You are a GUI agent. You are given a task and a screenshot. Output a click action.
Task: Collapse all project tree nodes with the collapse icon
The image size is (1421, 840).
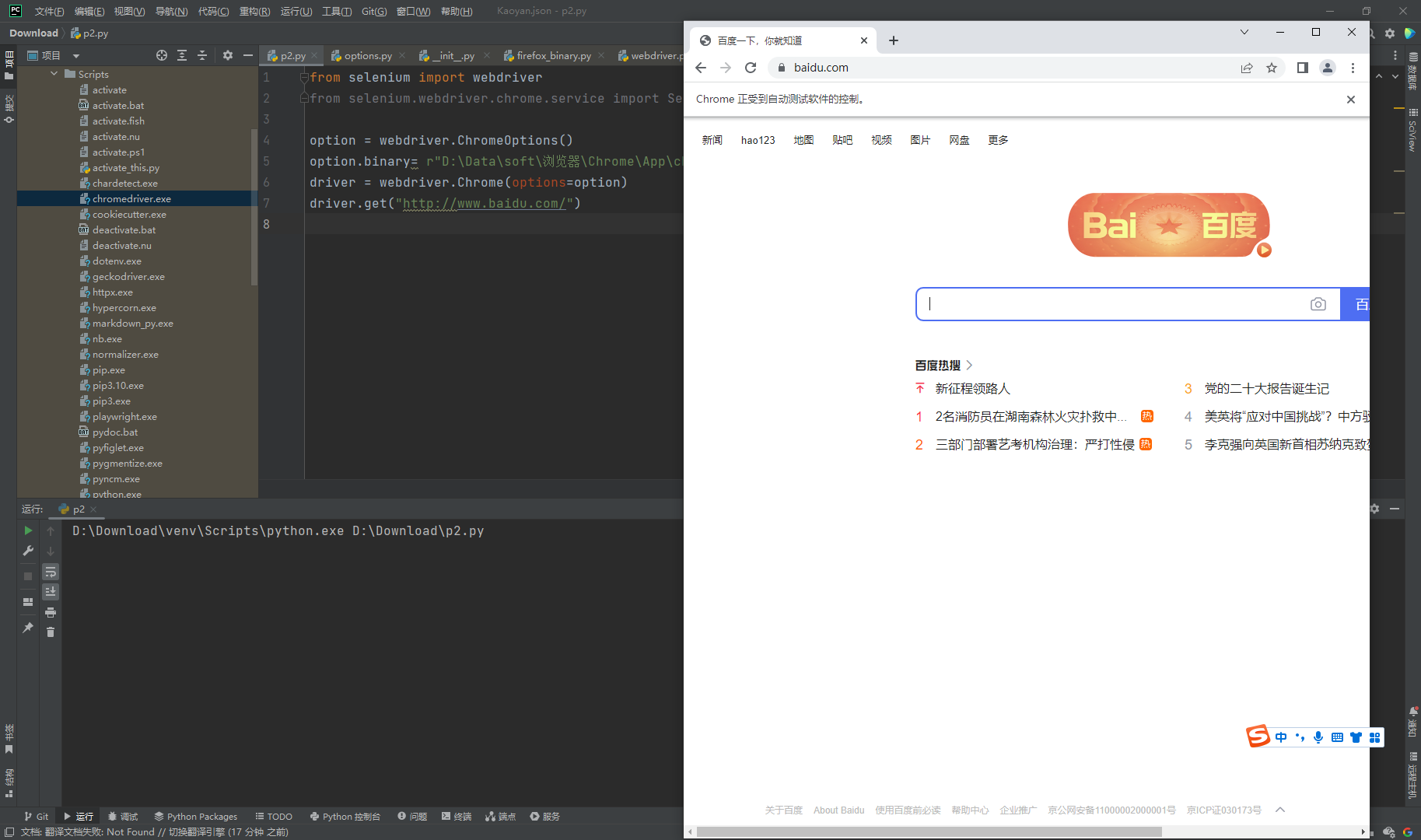(202, 55)
